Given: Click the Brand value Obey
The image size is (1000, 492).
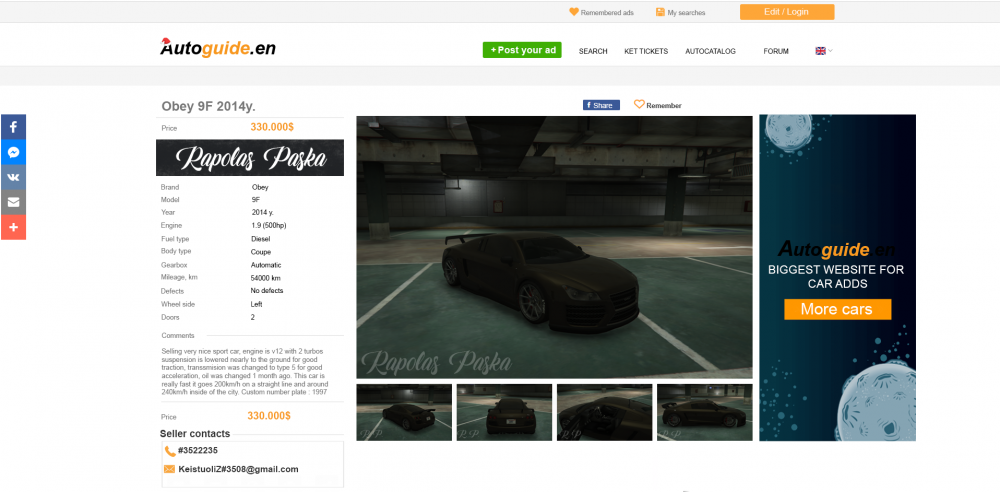Looking at the screenshot, I should [260, 188].
